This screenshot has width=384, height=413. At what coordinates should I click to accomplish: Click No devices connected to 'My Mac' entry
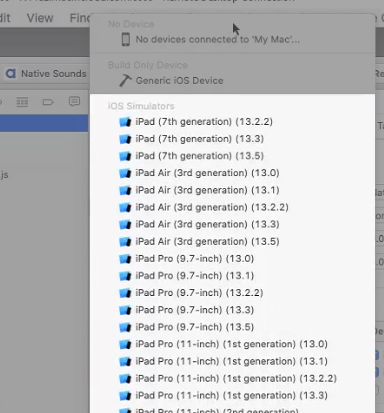tap(232, 40)
